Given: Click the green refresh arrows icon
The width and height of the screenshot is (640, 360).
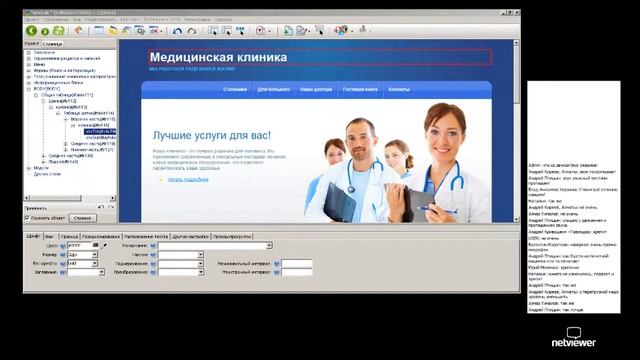Looking at the screenshot, I should point(59,31).
